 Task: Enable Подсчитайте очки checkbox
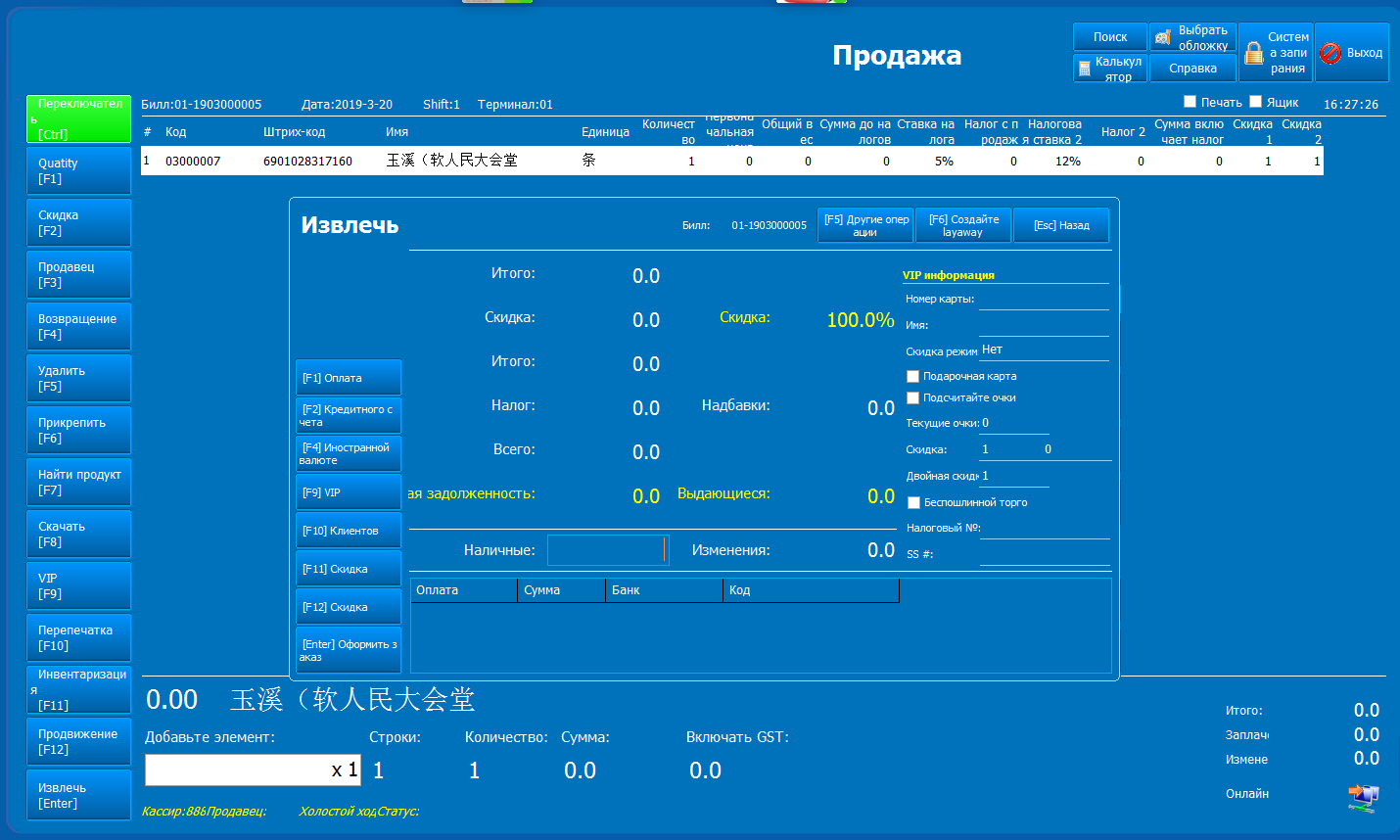[913, 397]
